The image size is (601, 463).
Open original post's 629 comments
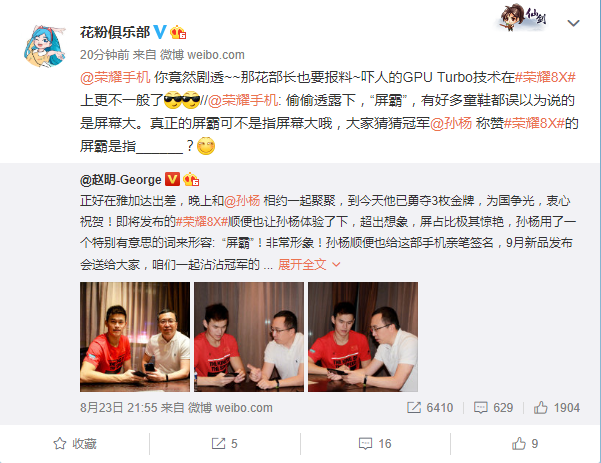click(x=493, y=407)
